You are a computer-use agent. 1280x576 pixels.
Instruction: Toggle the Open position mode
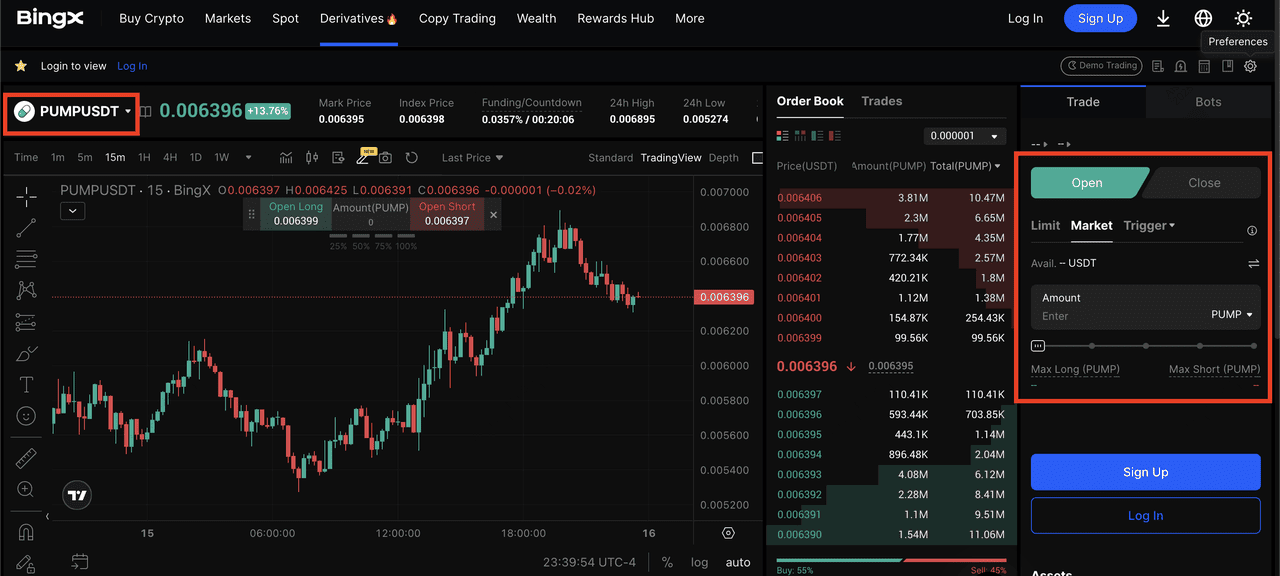1087,183
